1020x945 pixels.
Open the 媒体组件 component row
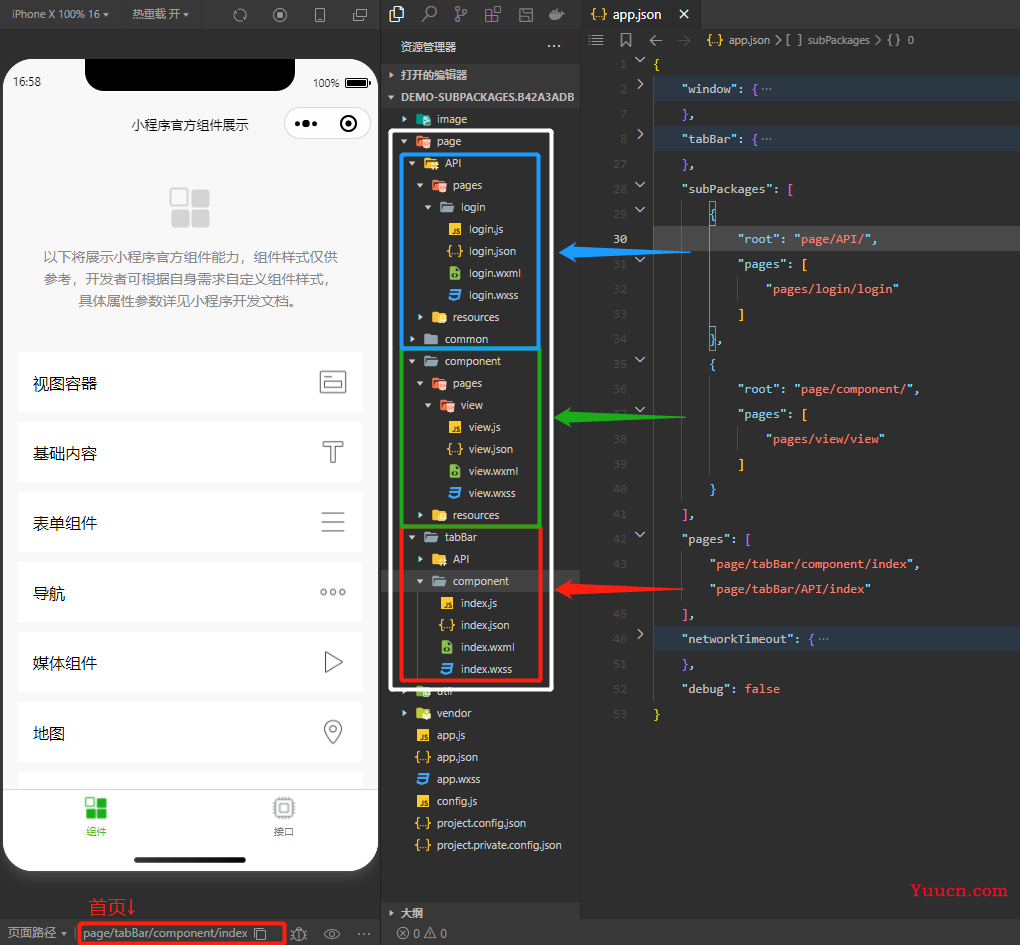[x=190, y=662]
